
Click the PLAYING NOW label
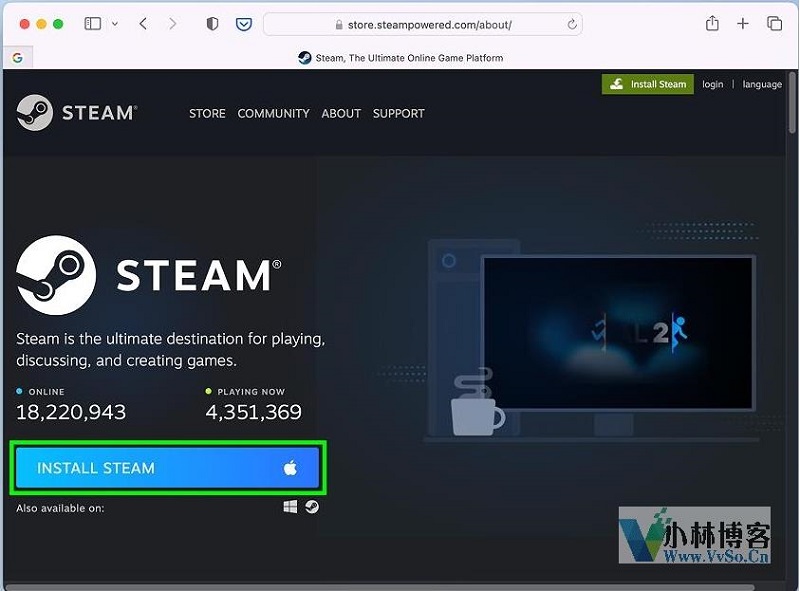pos(251,392)
